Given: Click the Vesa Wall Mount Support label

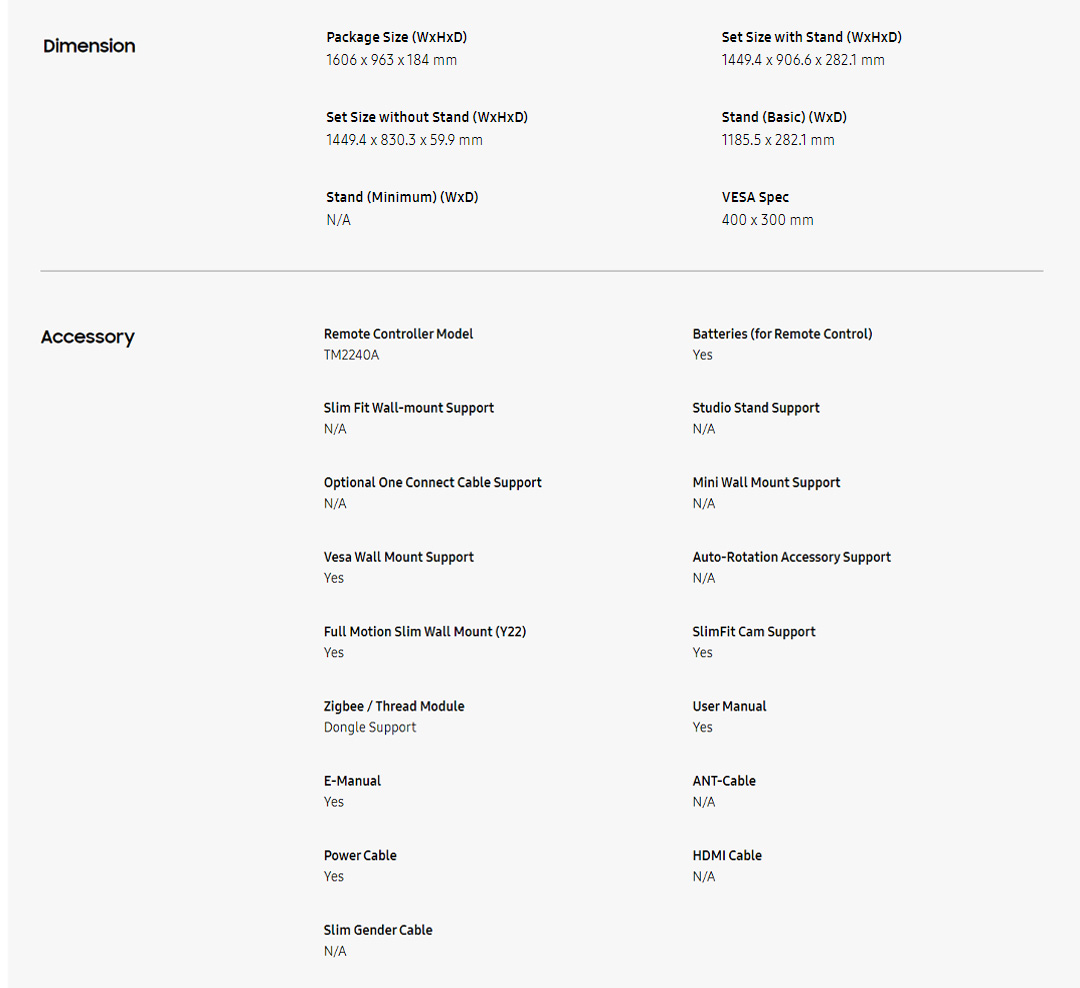Looking at the screenshot, I should [x=398, y=557].
